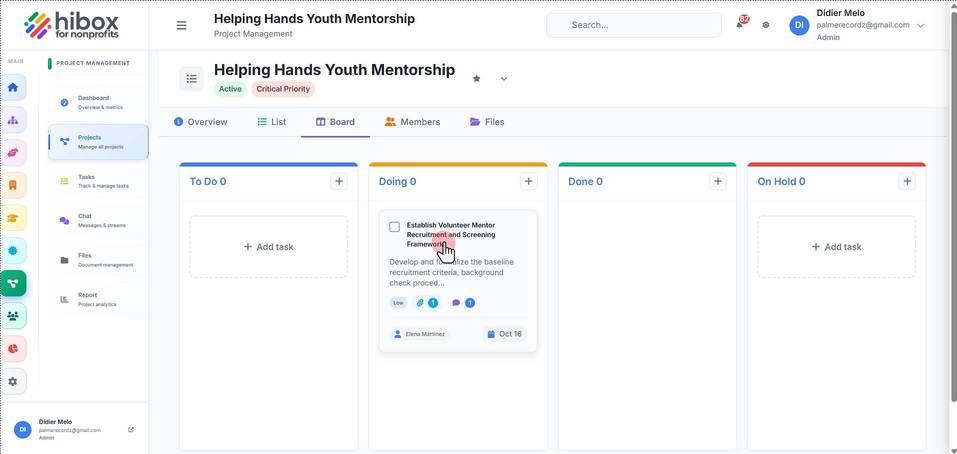Expand the Didier Melo account dropdown arrow
The height and width of the screenshot is (454, 957).
pos(921,25)
